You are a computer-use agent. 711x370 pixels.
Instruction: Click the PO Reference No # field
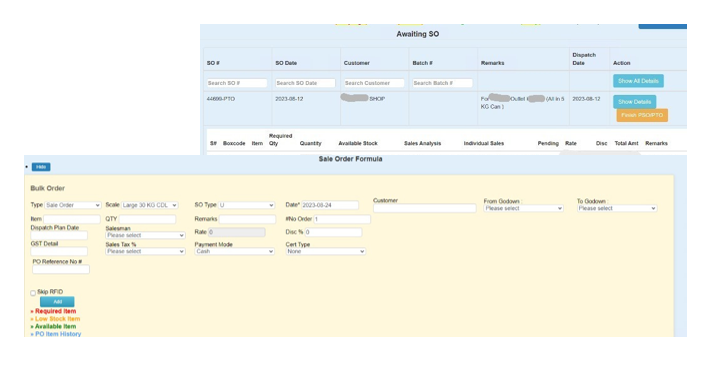[61, 269]
